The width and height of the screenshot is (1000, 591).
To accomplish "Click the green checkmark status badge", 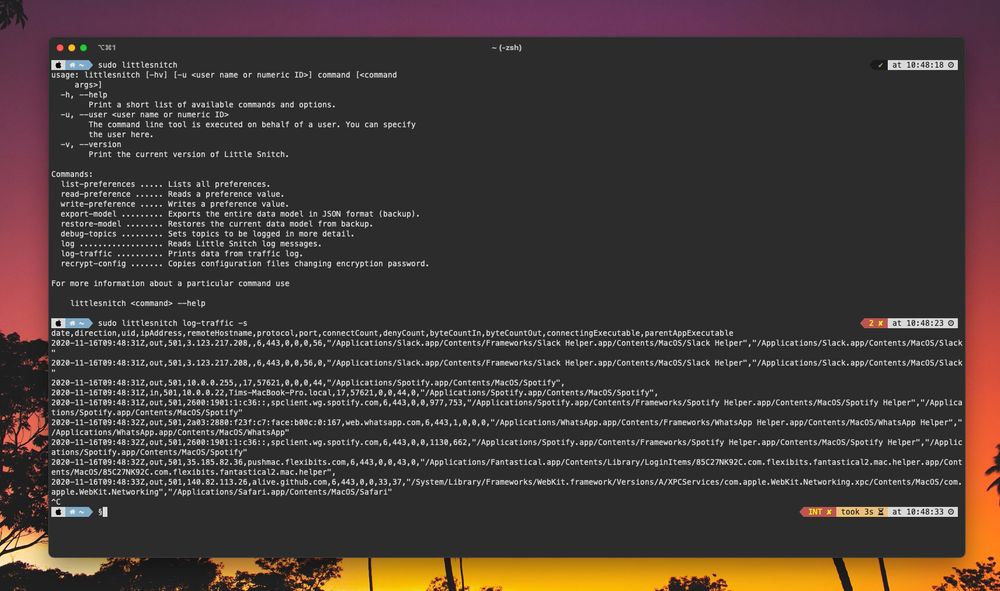I will coord(878,65).
